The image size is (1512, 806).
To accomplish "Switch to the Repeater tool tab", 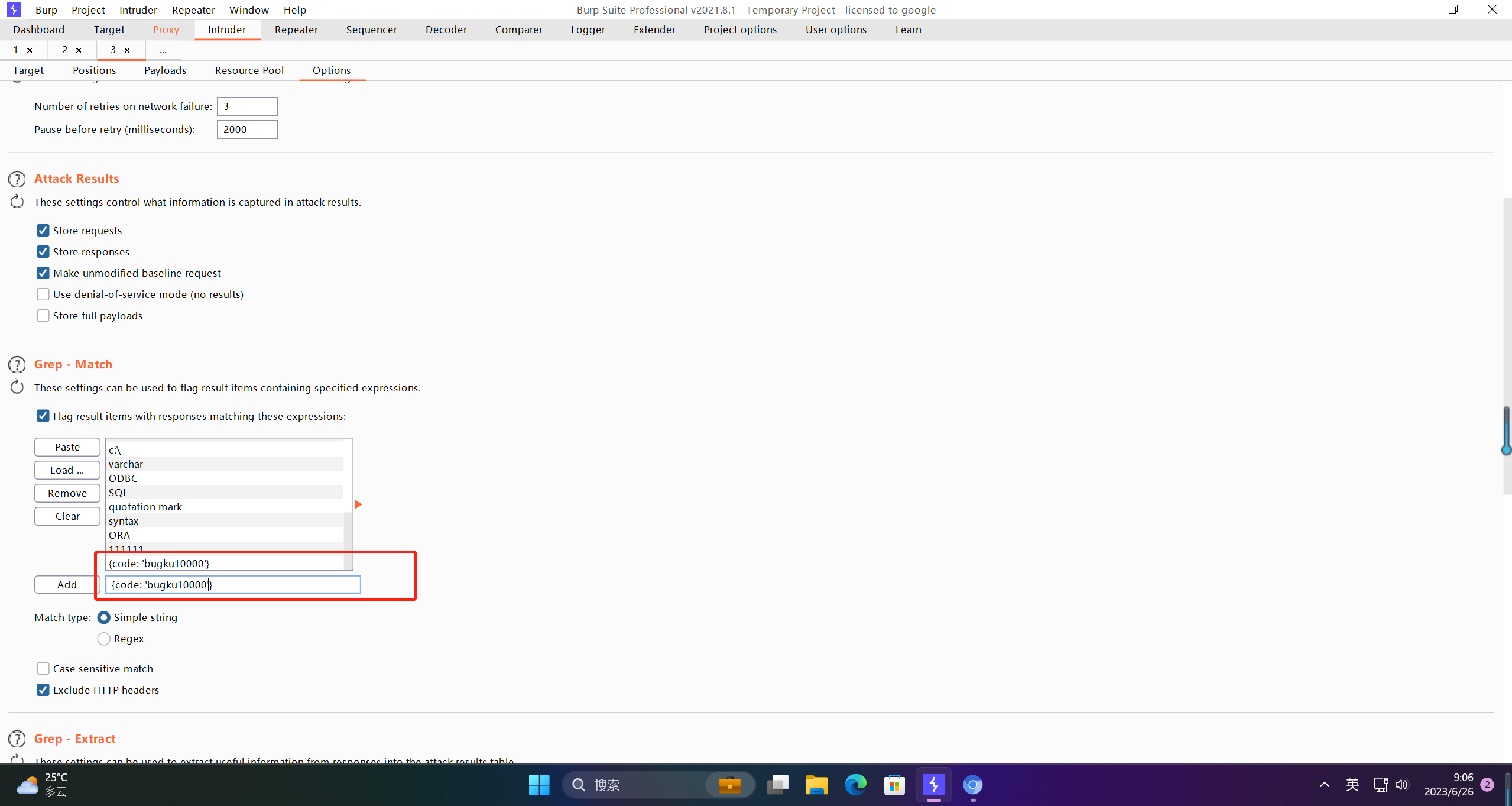I will (x=296, y=30).
